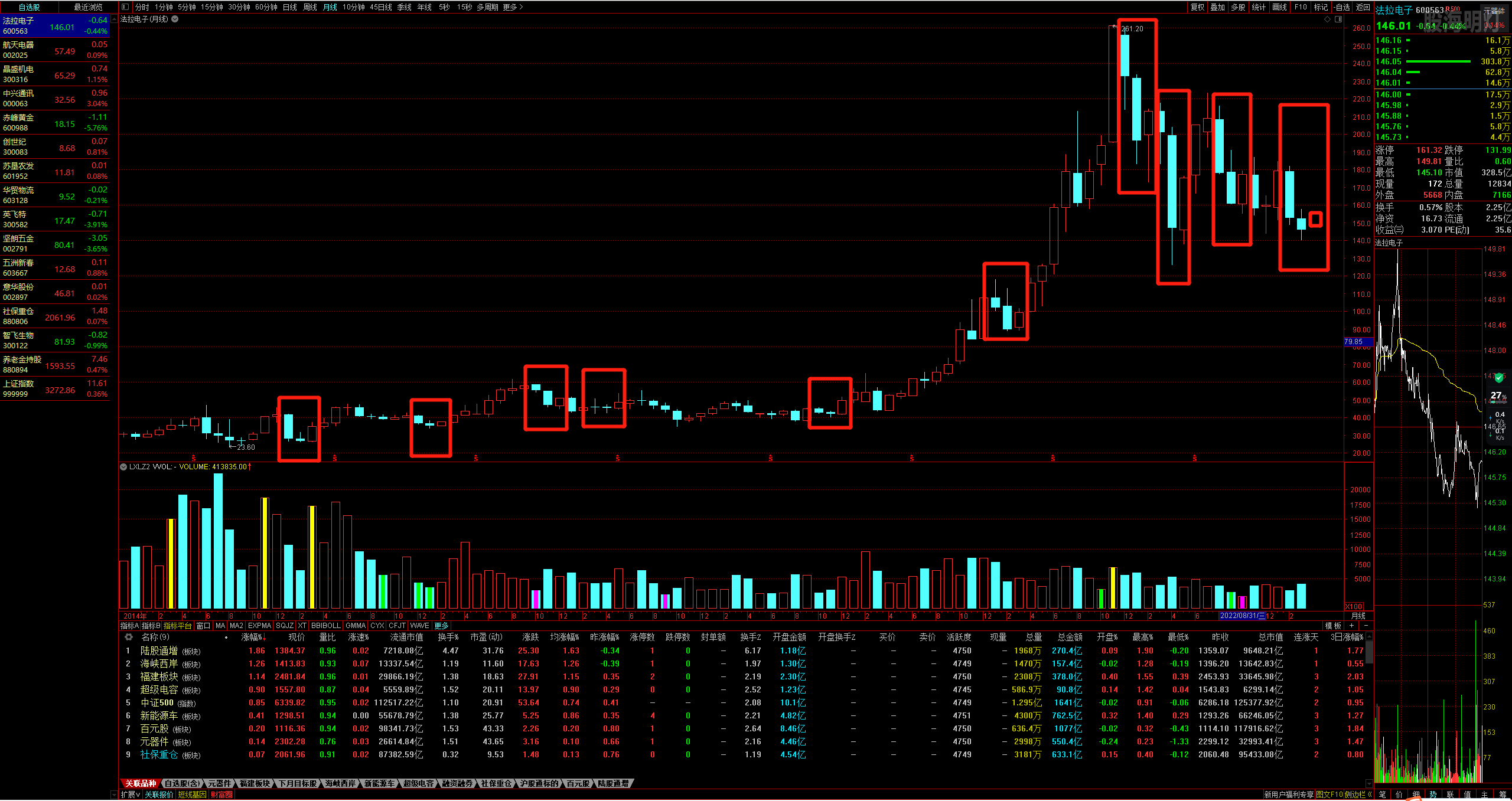Switch to 日线 chart period
1512x801 pixels.
(x=289, y=7)
